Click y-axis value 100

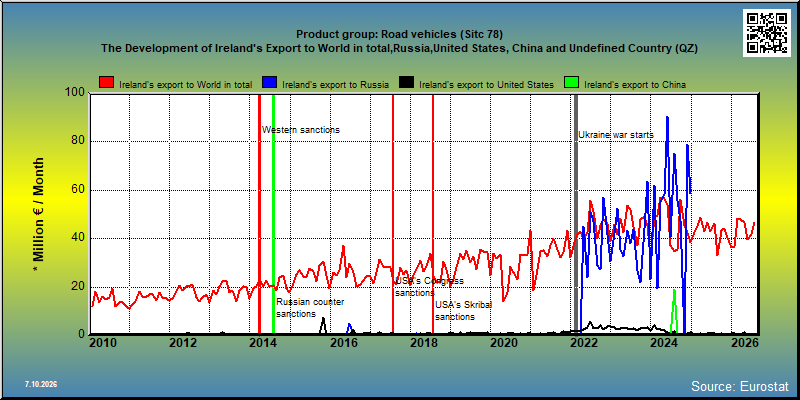tap(76, 92)
